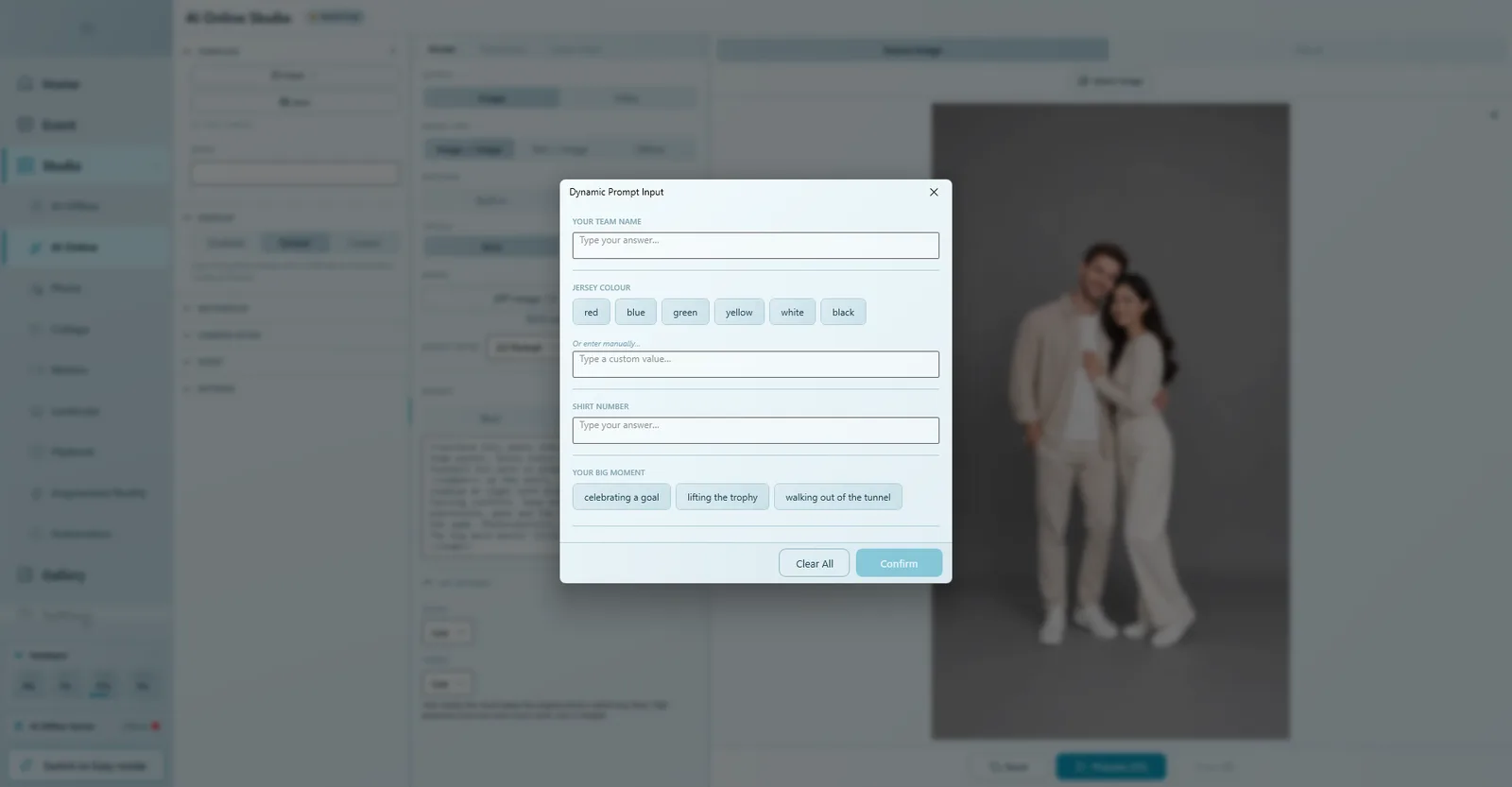Click the 'YOUR TEAM NAME' label

click(607, 222)
